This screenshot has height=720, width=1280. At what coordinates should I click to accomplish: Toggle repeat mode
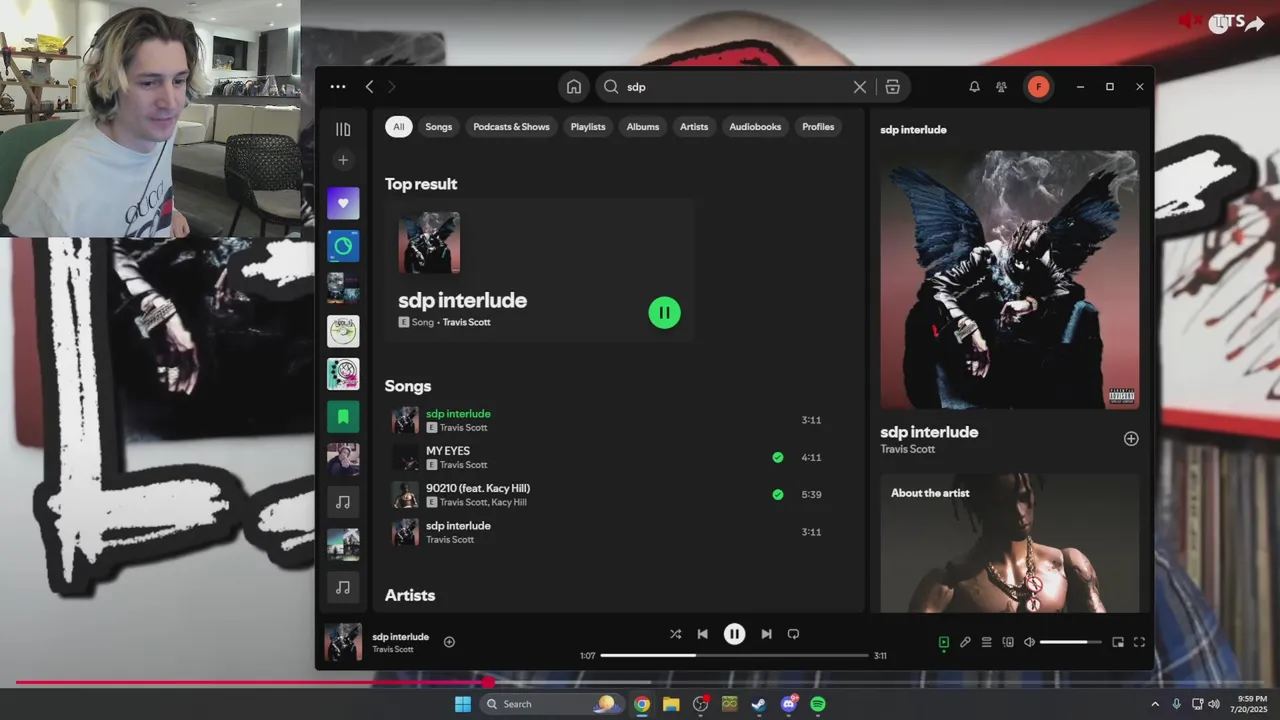pos(793,634)
